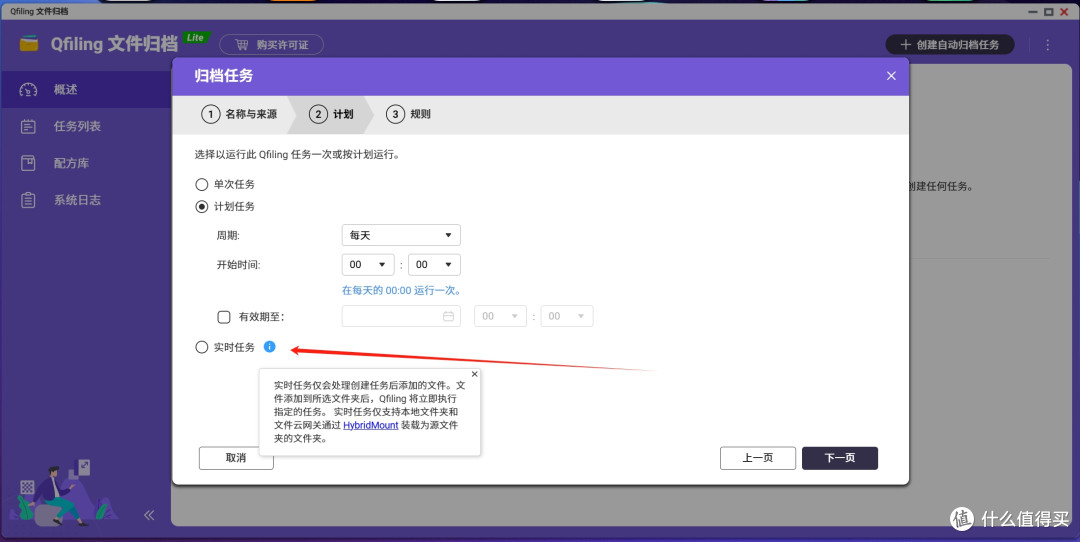The width and height of the screenshot is (1080, 542).
Task: Enable the 有效期至 checkbox
Action: click(x=224, y=317)
